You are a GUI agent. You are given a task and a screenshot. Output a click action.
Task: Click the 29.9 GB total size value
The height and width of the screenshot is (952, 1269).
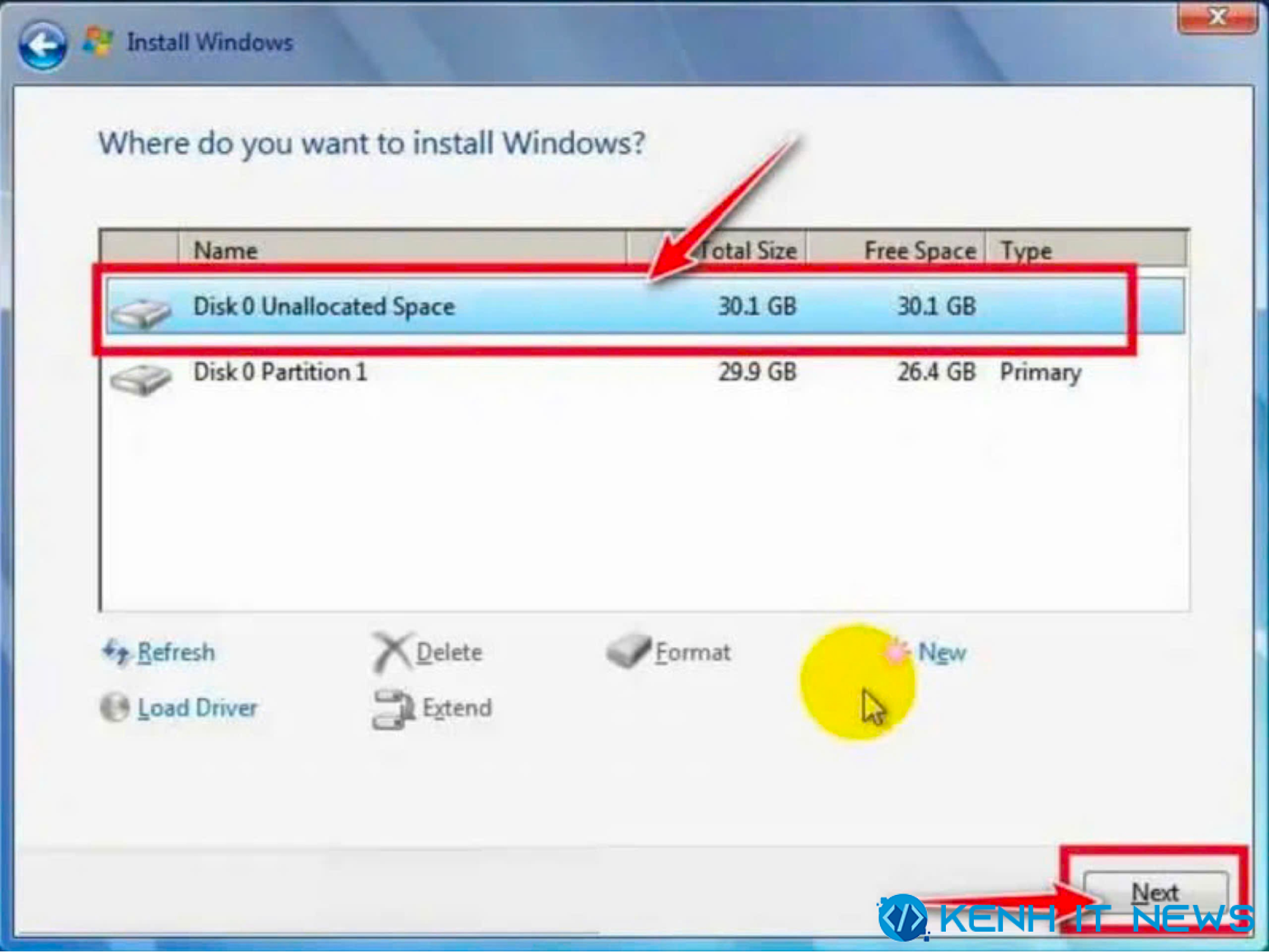pyautogui.click(x=757, y=372)
